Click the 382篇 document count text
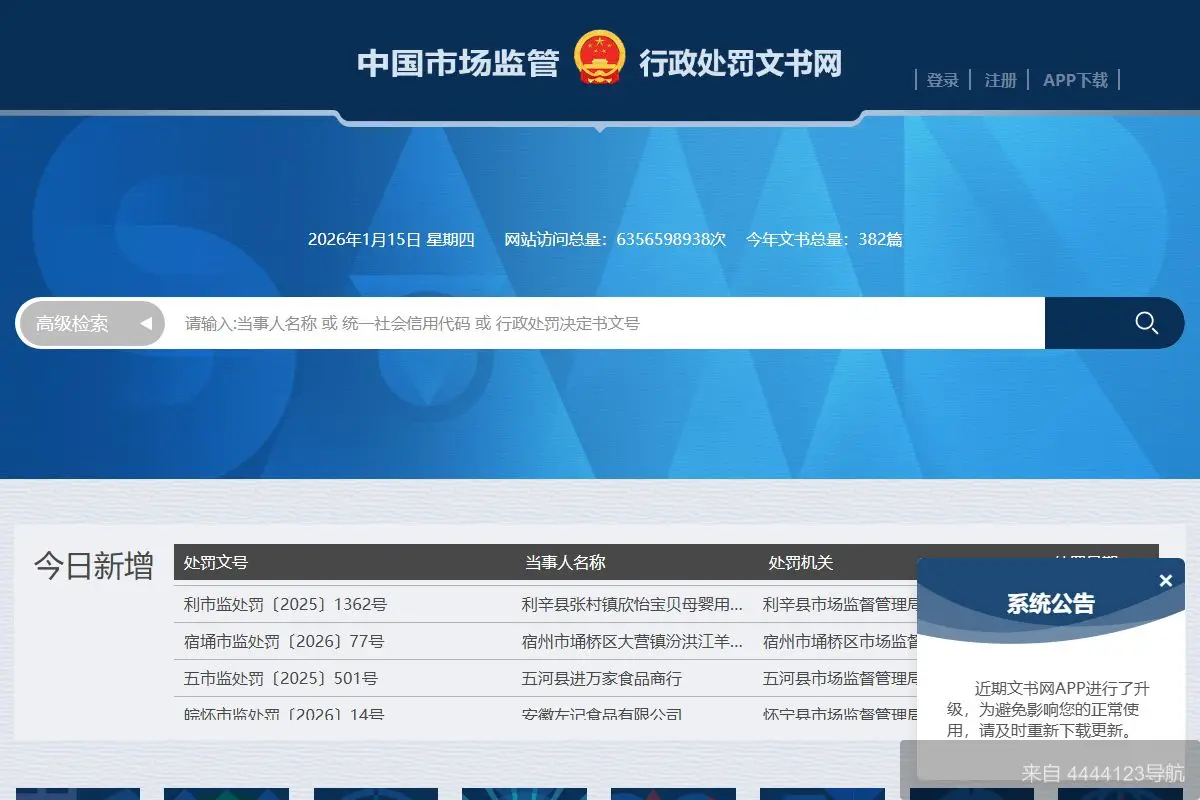The image size is (1200, 800). [x=880, y=239]
